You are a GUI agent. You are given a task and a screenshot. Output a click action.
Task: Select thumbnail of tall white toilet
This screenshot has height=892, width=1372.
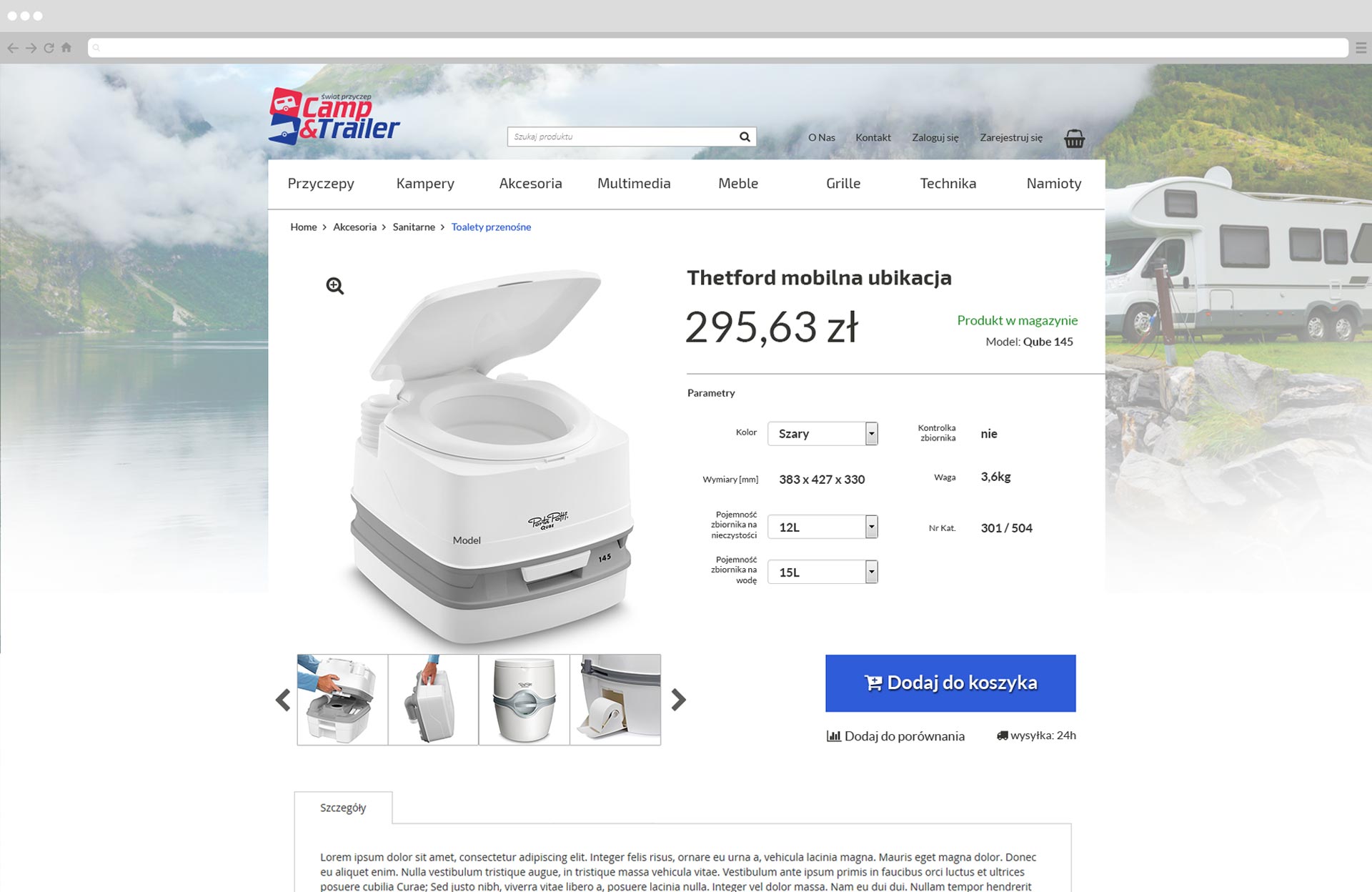524,700
